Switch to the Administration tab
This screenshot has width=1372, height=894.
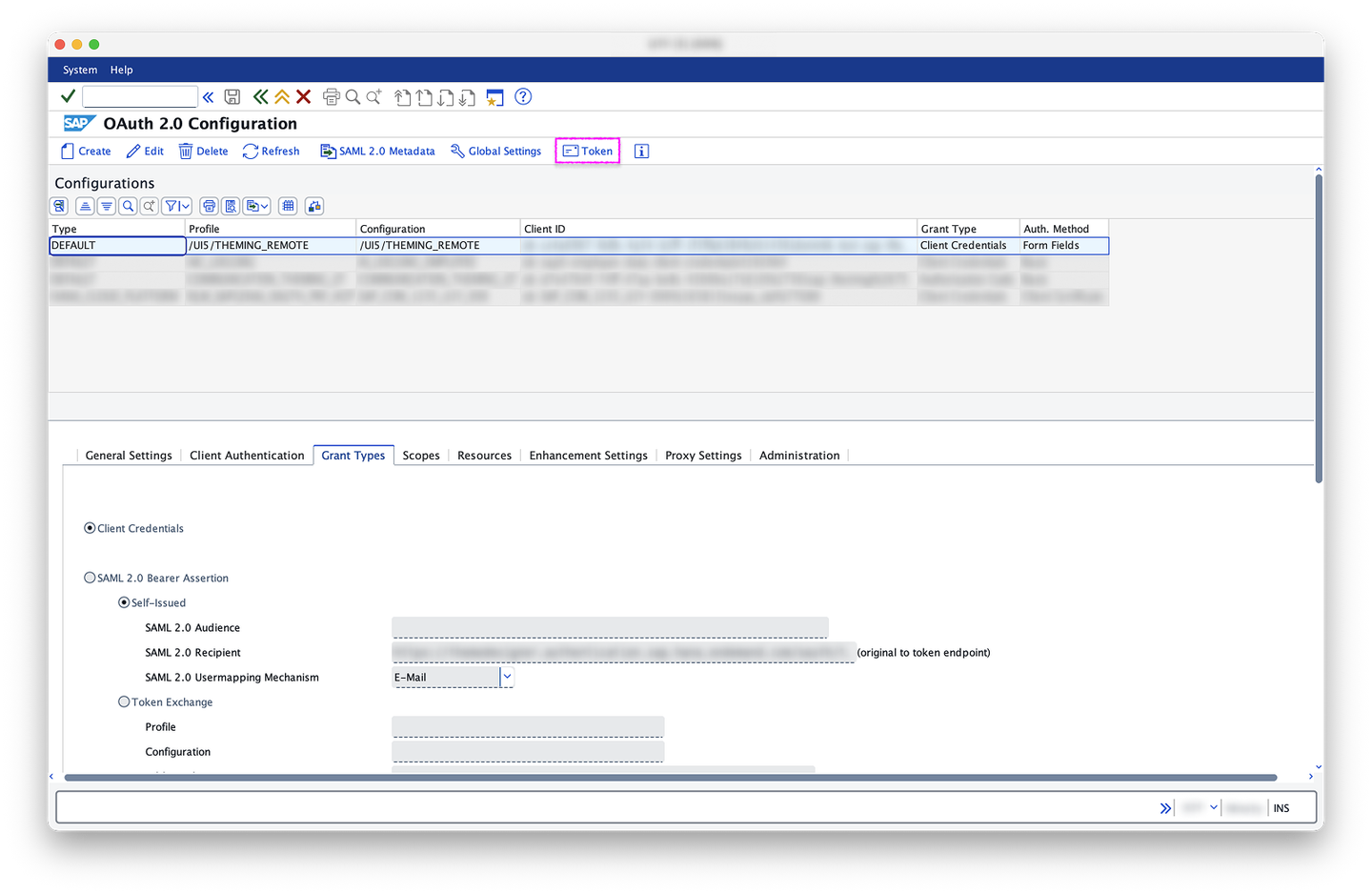799,456
